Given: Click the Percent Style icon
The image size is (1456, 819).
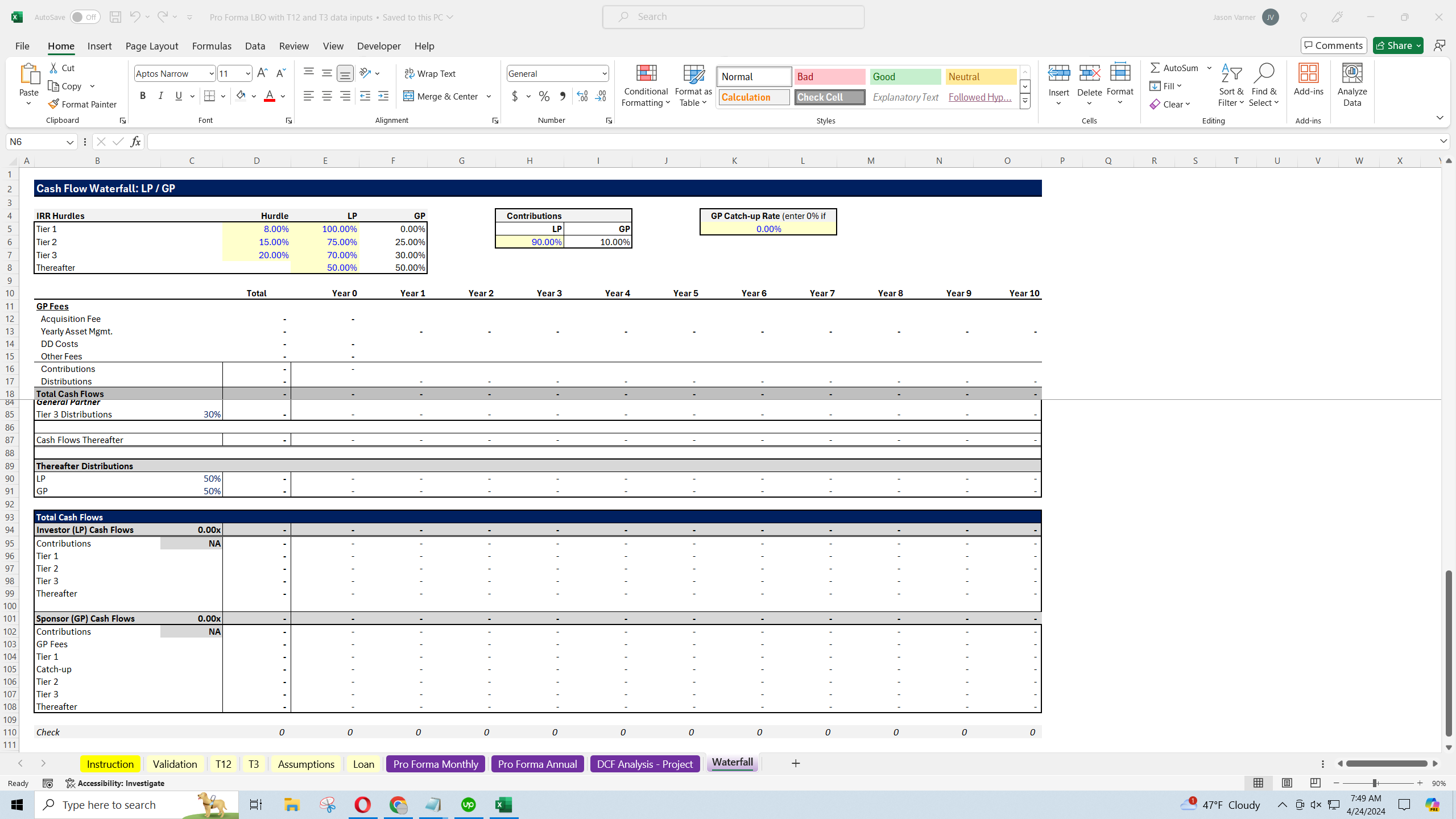Looking at the screenshot, I should click(x=544, y=96).
